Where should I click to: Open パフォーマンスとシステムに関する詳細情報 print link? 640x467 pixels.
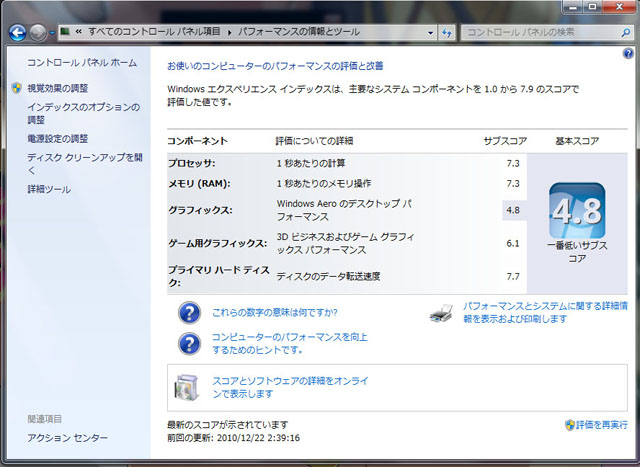click(545, 312)
